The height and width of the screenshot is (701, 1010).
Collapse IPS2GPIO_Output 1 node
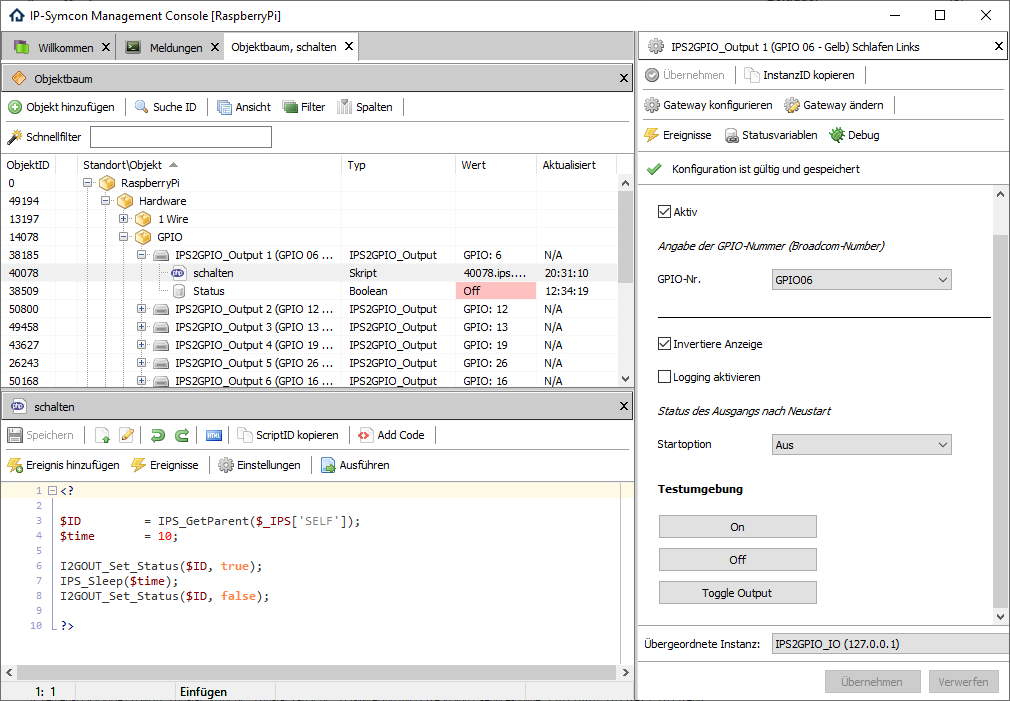(142, 255)
